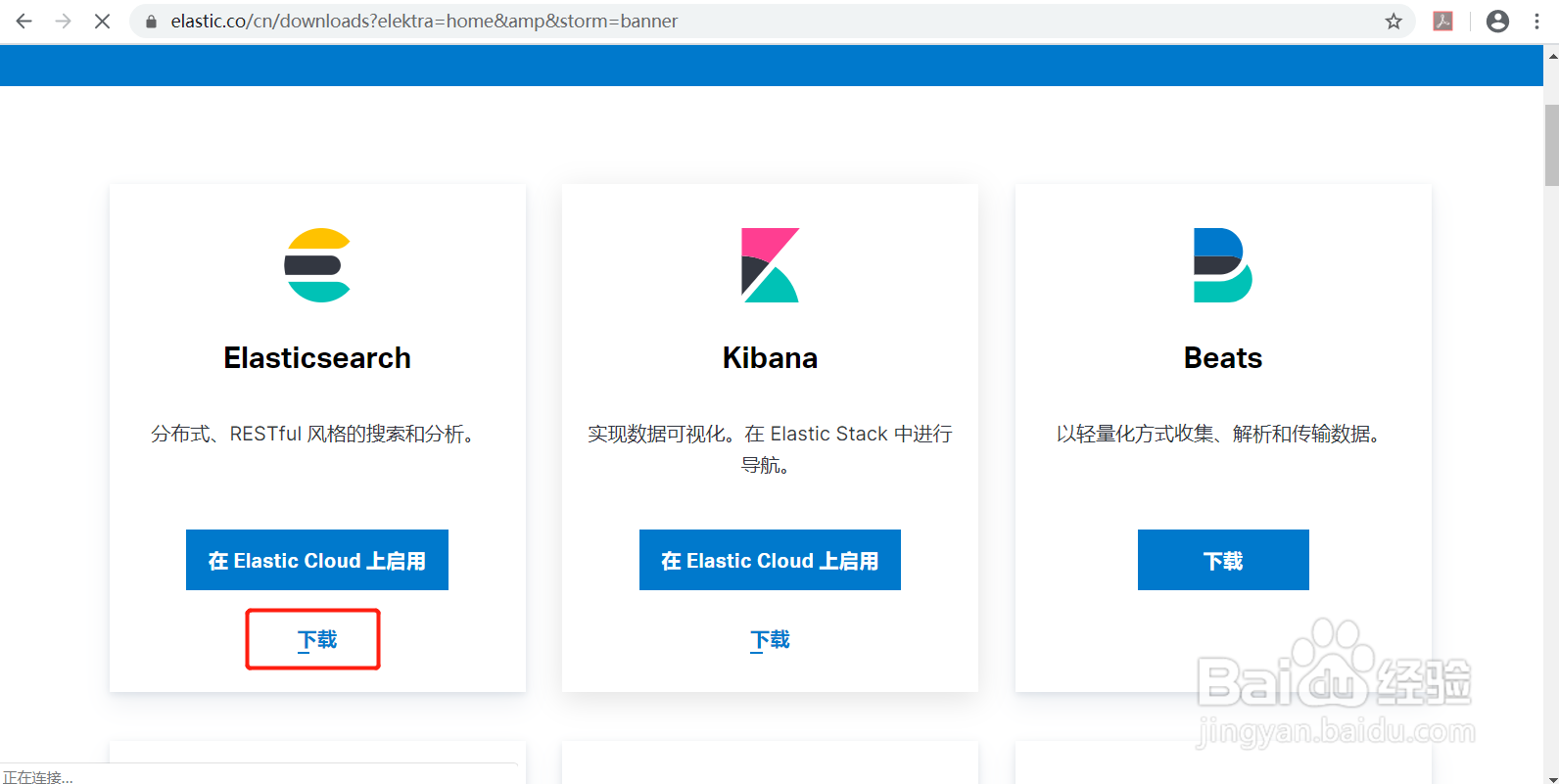Open the PDF extension icon

coord(1443,21)
